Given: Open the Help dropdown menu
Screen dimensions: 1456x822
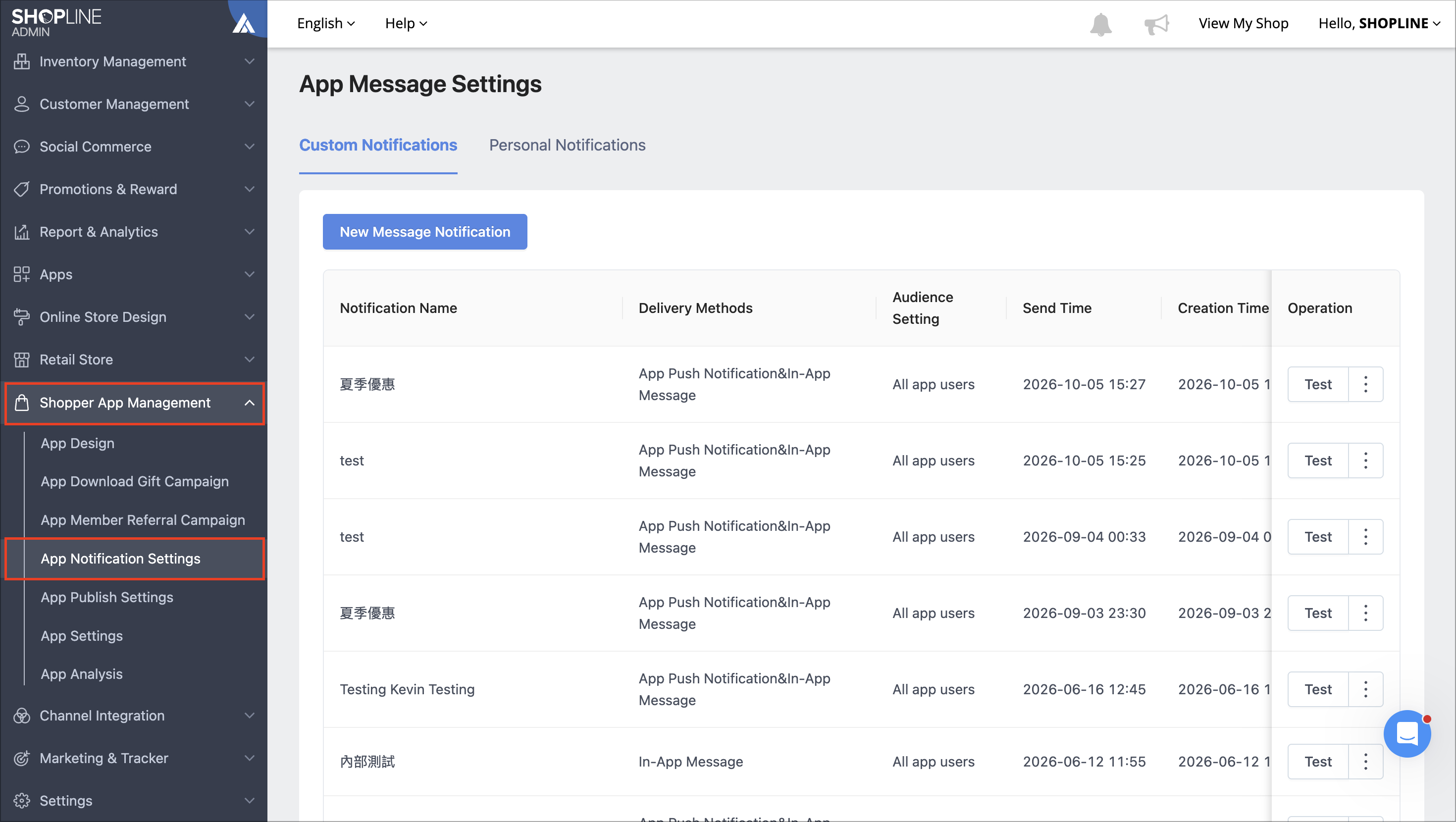Looking at the screenshot, I should [x=406, y=23].
